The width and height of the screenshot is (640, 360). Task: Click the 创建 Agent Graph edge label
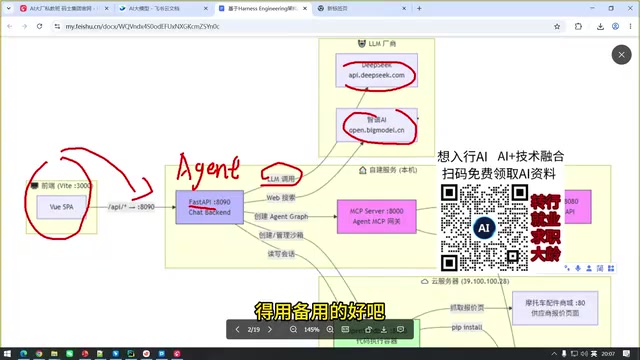281,216
